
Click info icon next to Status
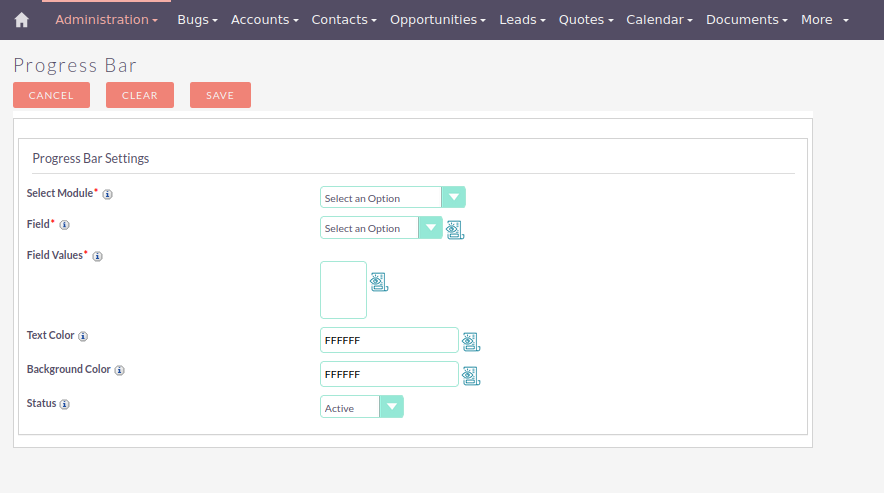(x=64, y=404)
